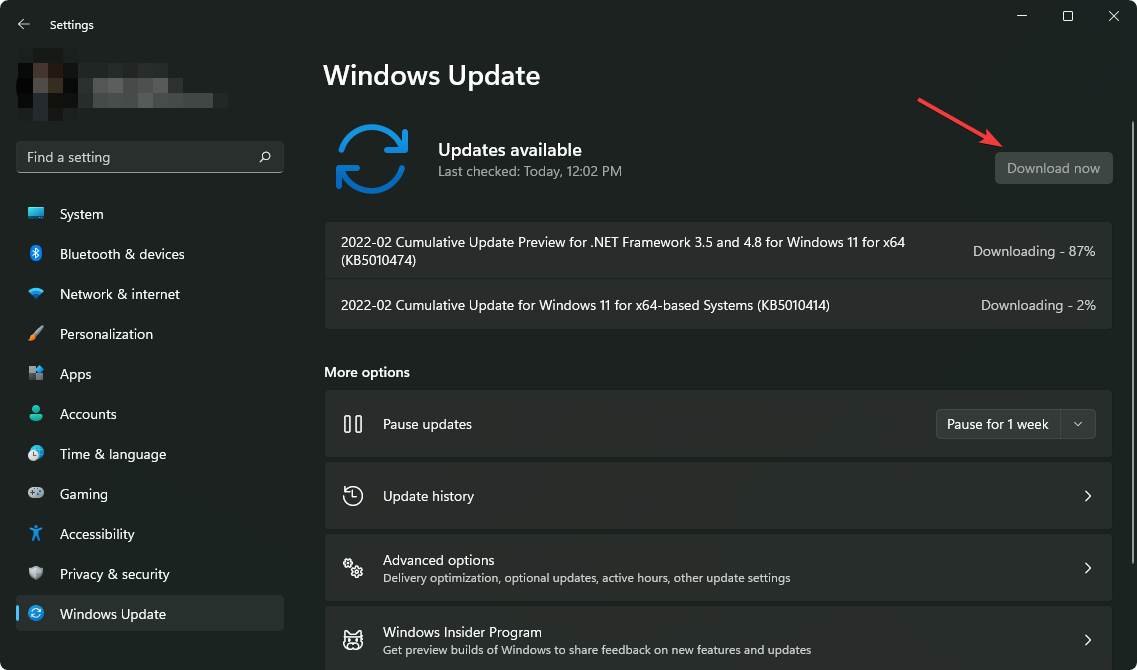Click the Accessibility figure icon

tap(36, 533)
